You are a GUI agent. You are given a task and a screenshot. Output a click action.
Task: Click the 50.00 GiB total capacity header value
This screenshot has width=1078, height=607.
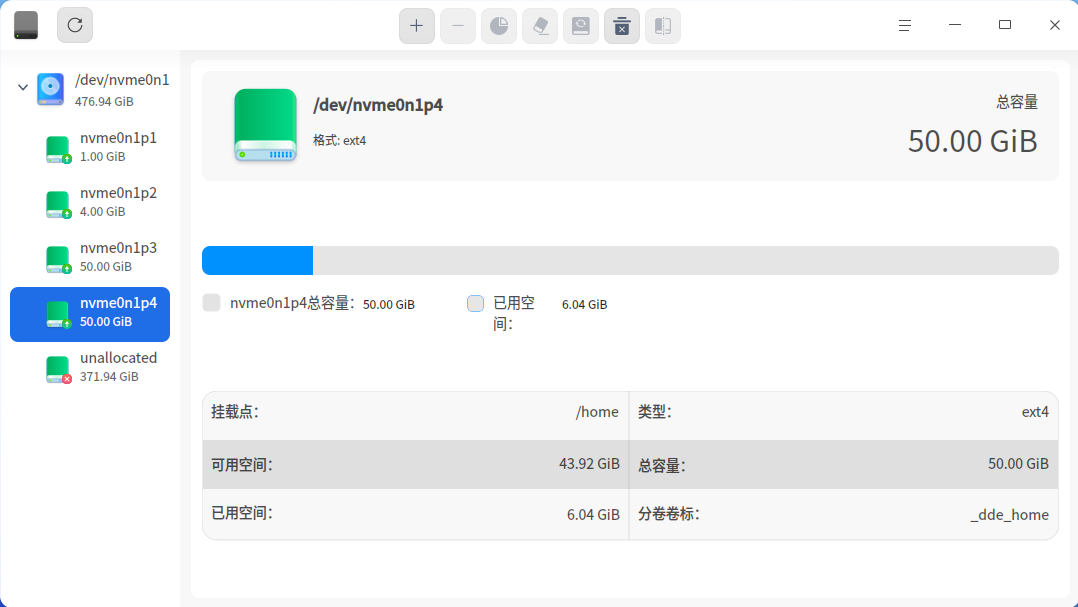(972, 141)
